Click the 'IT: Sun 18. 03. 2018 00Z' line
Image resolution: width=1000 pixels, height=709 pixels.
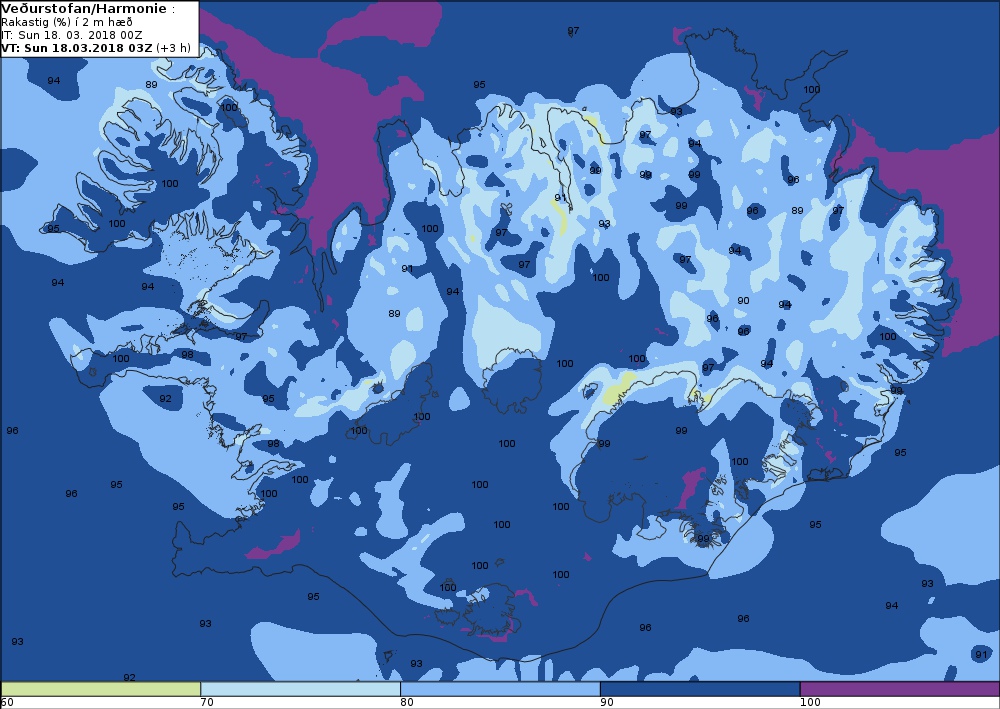coord(72,35)
